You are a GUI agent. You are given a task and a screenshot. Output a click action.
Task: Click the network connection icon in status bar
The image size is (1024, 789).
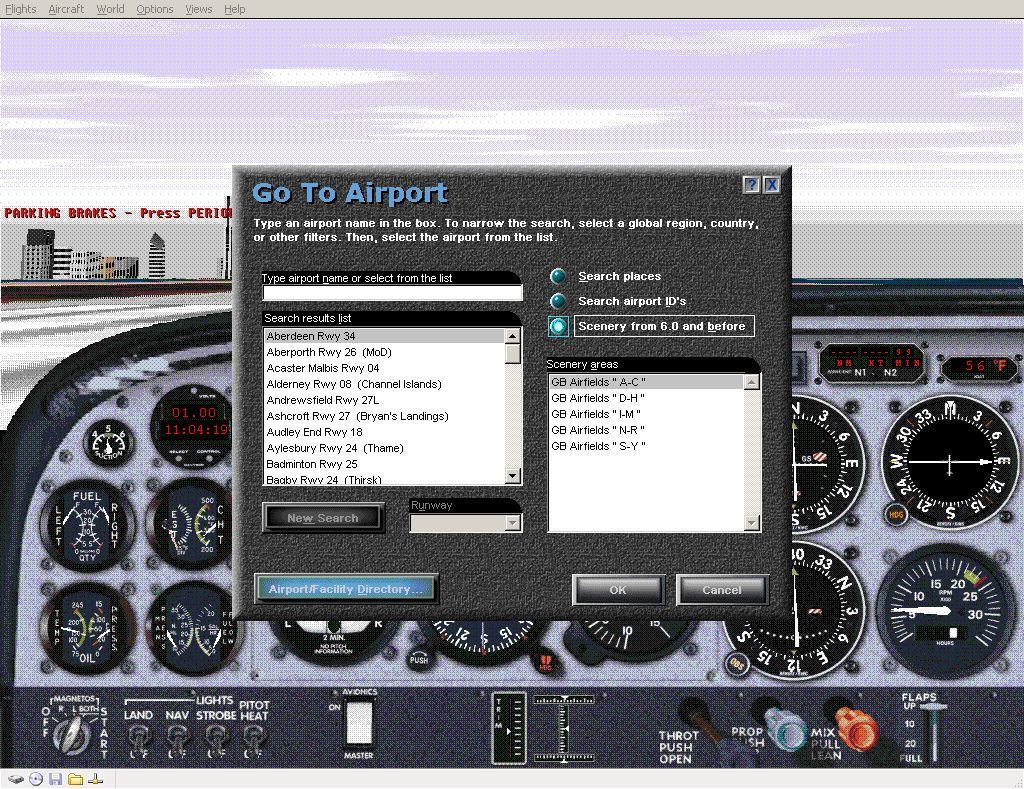coord(95,779)
